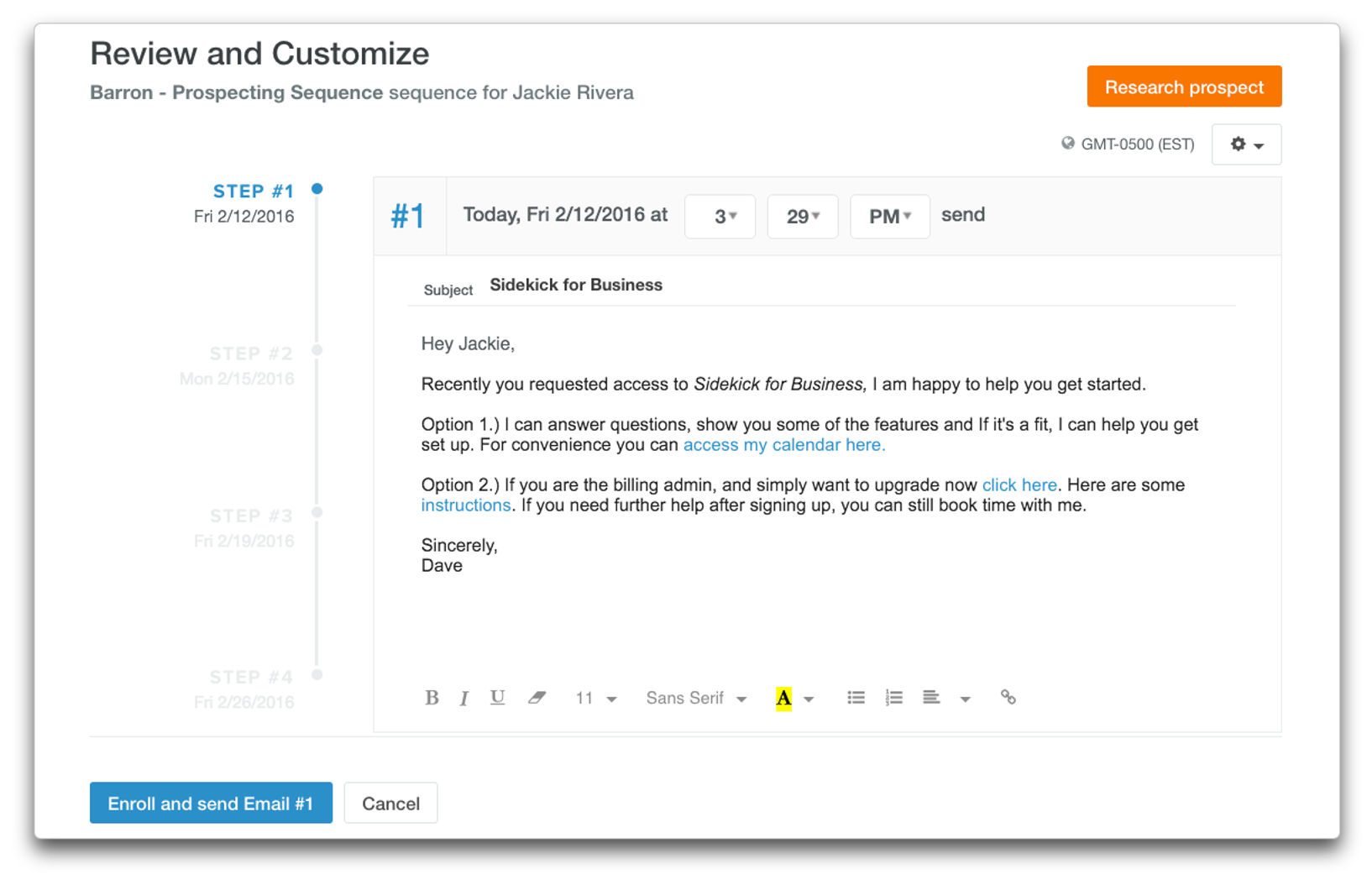Click Enroll and send Email #1
The width and height of the screenshot is (1372, 885).
(211, 804)
